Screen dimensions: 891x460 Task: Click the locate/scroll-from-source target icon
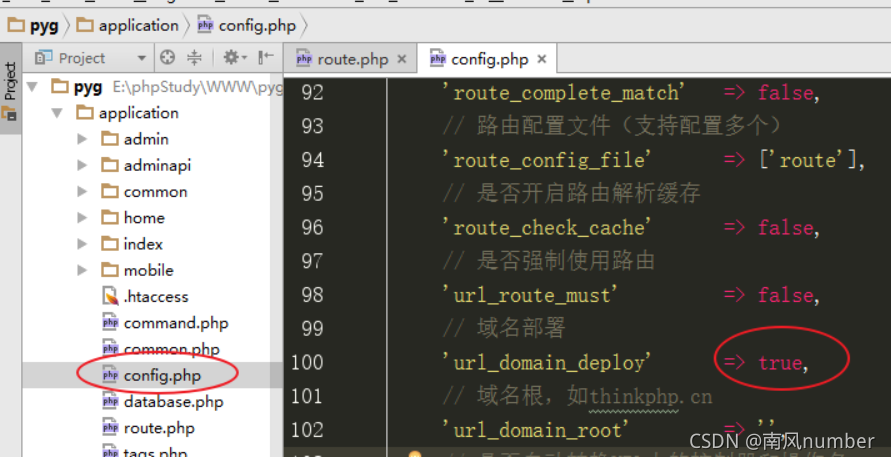tap(167, 57)
